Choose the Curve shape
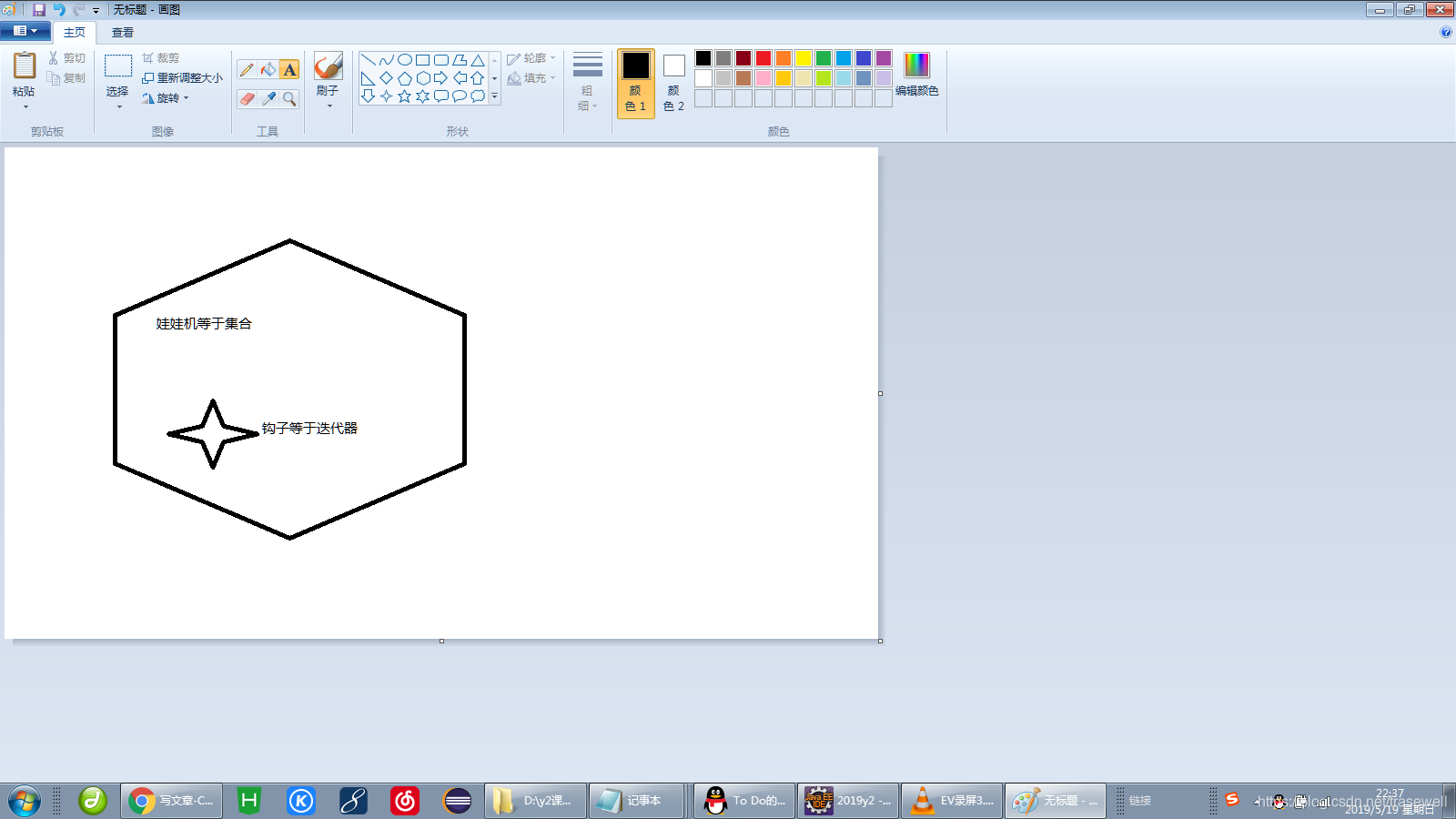This screenshot has width=1456, height=819. coord(387,60)
